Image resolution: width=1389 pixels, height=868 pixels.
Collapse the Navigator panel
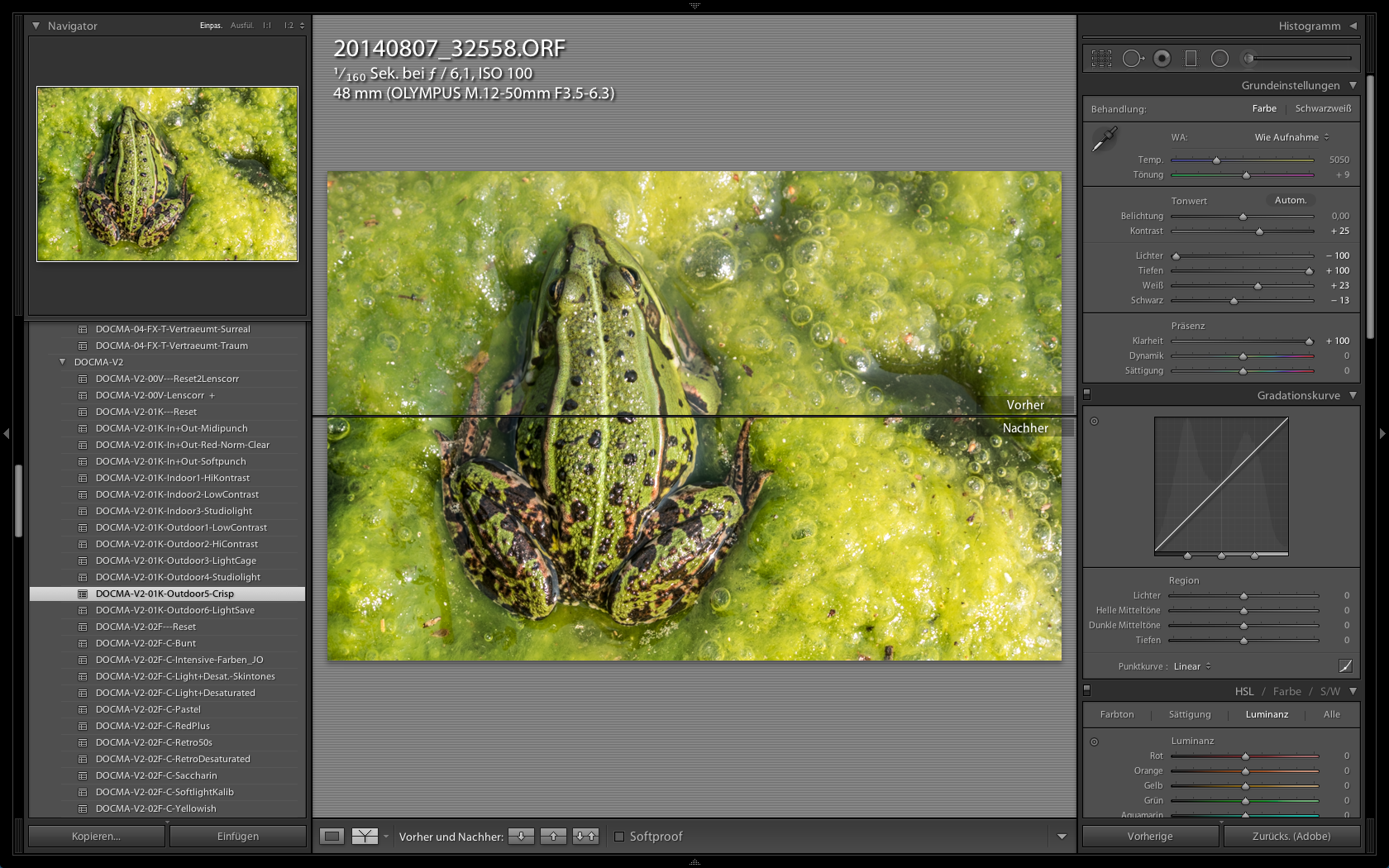pyautogui.click(x=36, y=26)
